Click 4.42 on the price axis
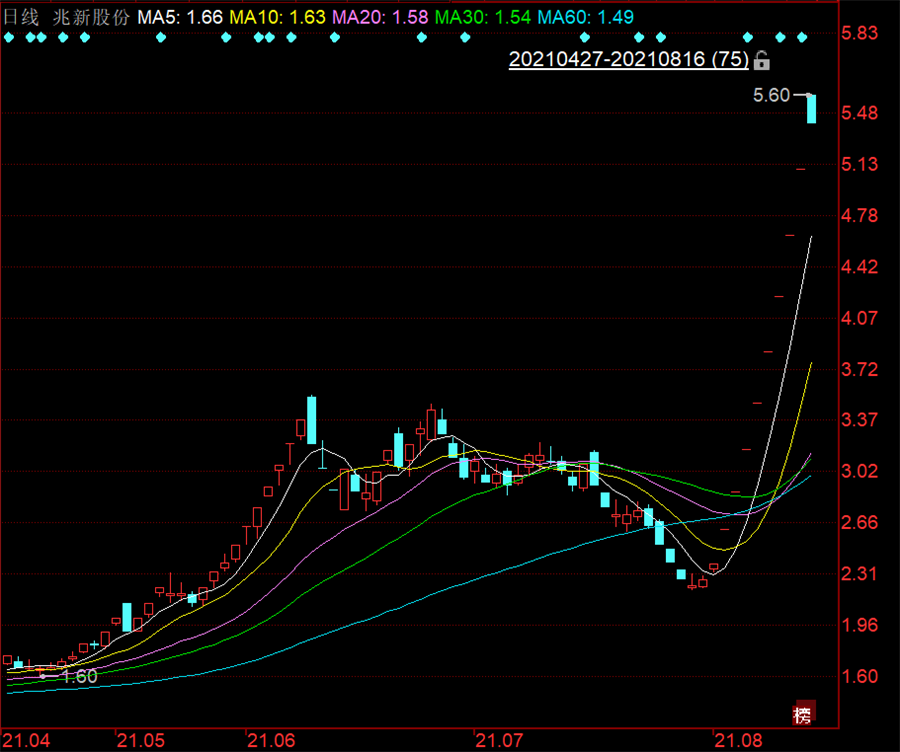This screenshot has height=752, width=900. point(859,266)
